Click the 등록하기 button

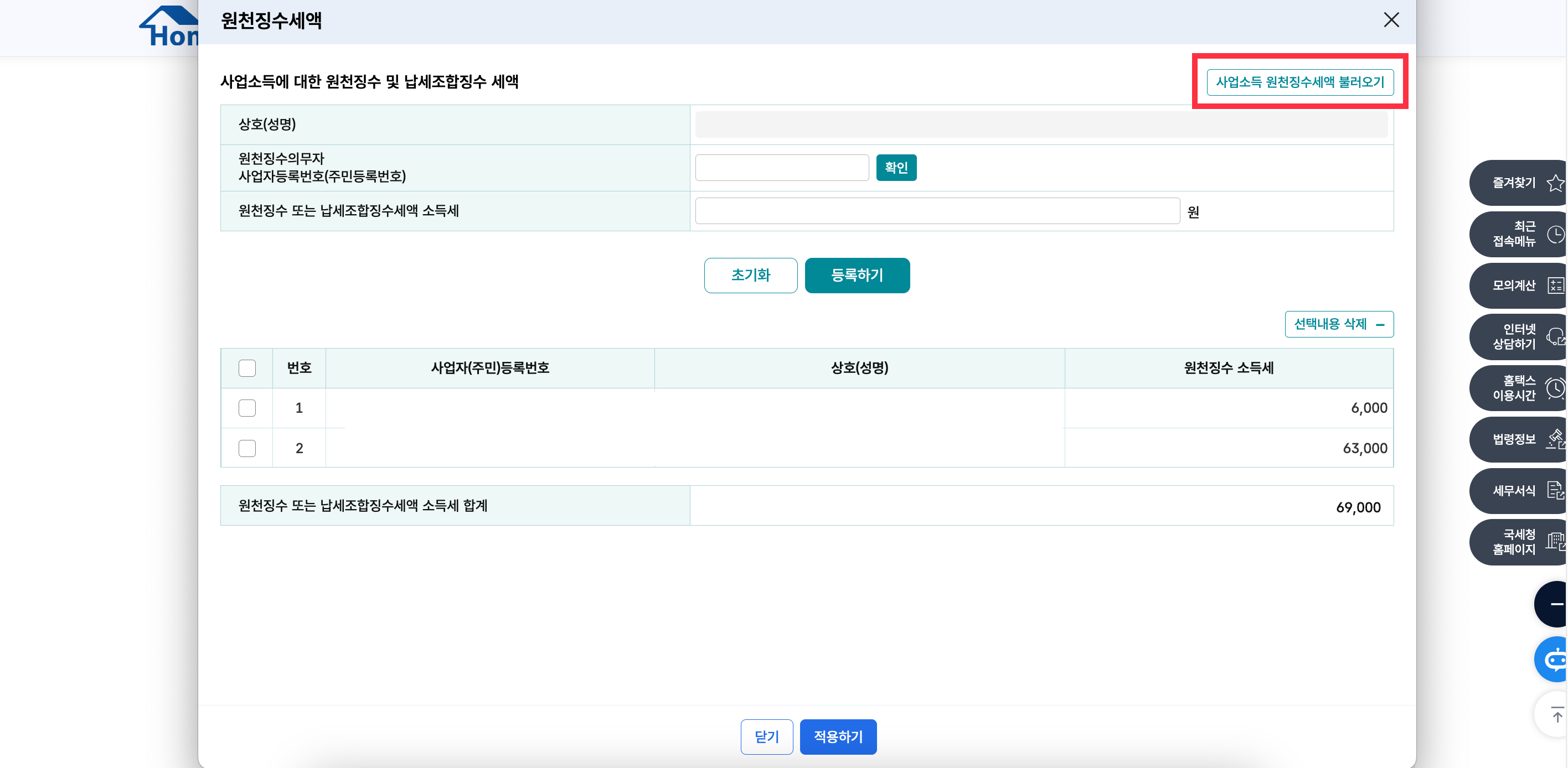pos(857,276)
